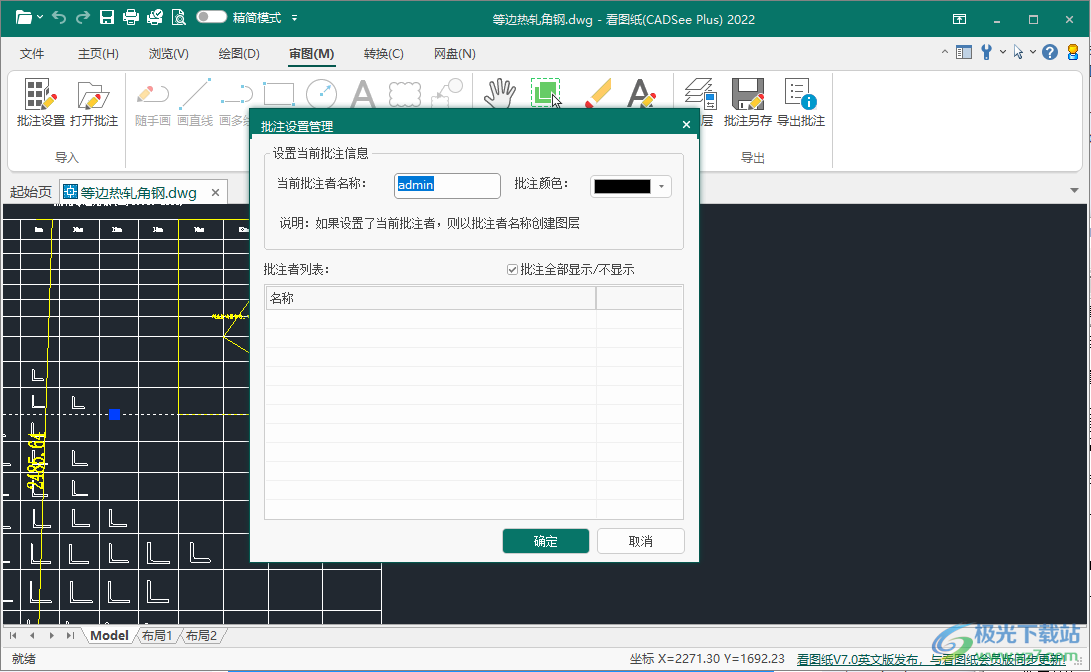Viewport: 1091px width, 672px height.
Task: Select the cloud revision markup tool
Action: coord(404,94)
